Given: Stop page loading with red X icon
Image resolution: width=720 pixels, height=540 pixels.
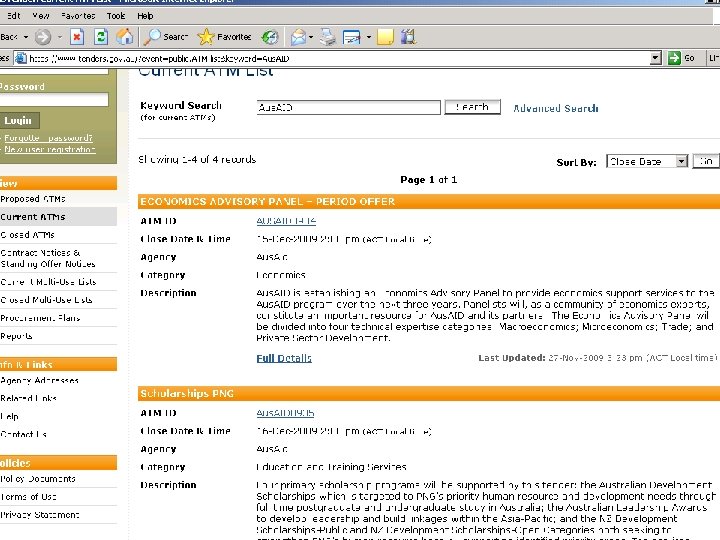Looking at the screenshot, I should pyautogui.click(x=77, y=37).
